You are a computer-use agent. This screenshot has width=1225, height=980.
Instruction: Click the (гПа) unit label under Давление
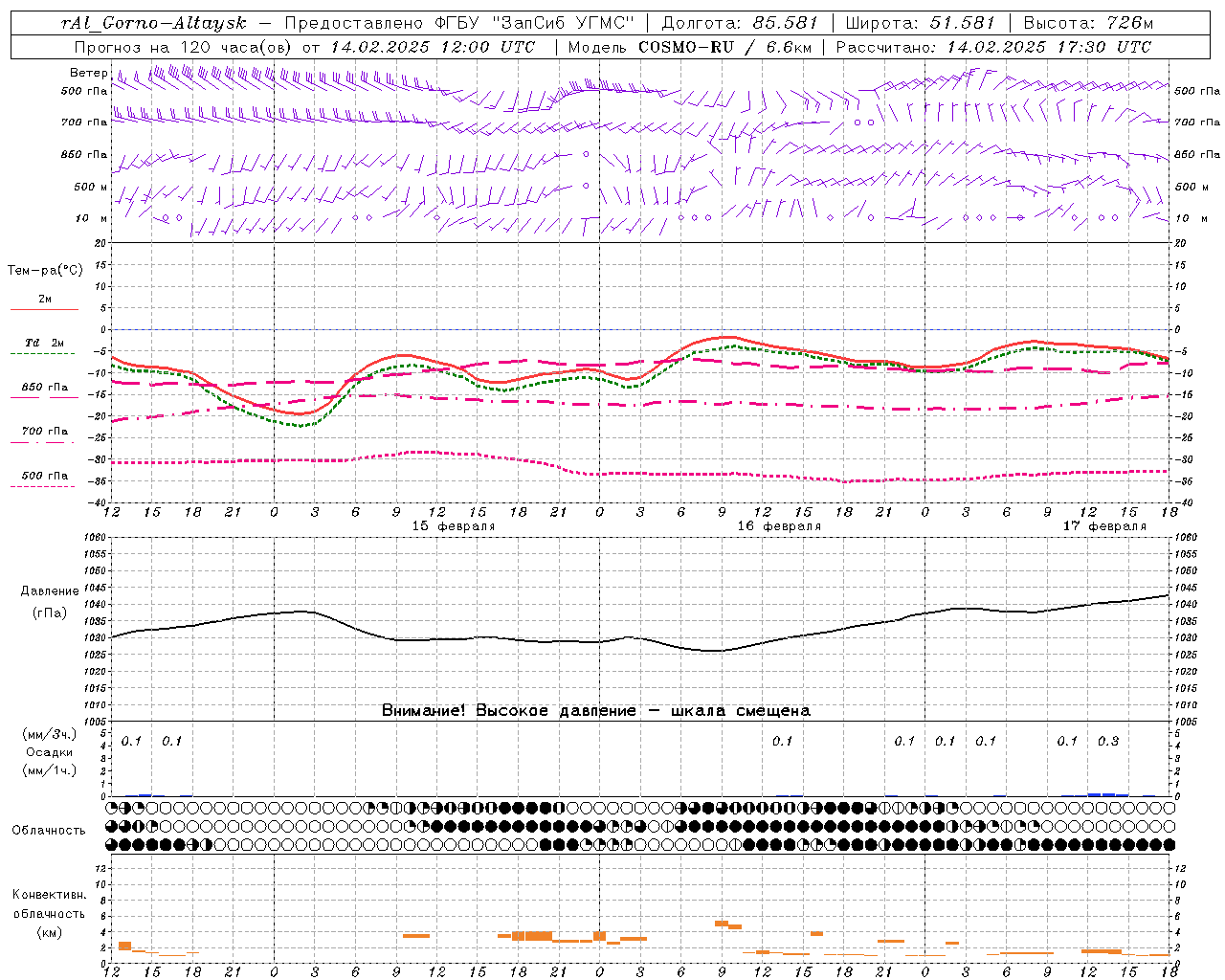pyautogui.click(x=50, y=613)
